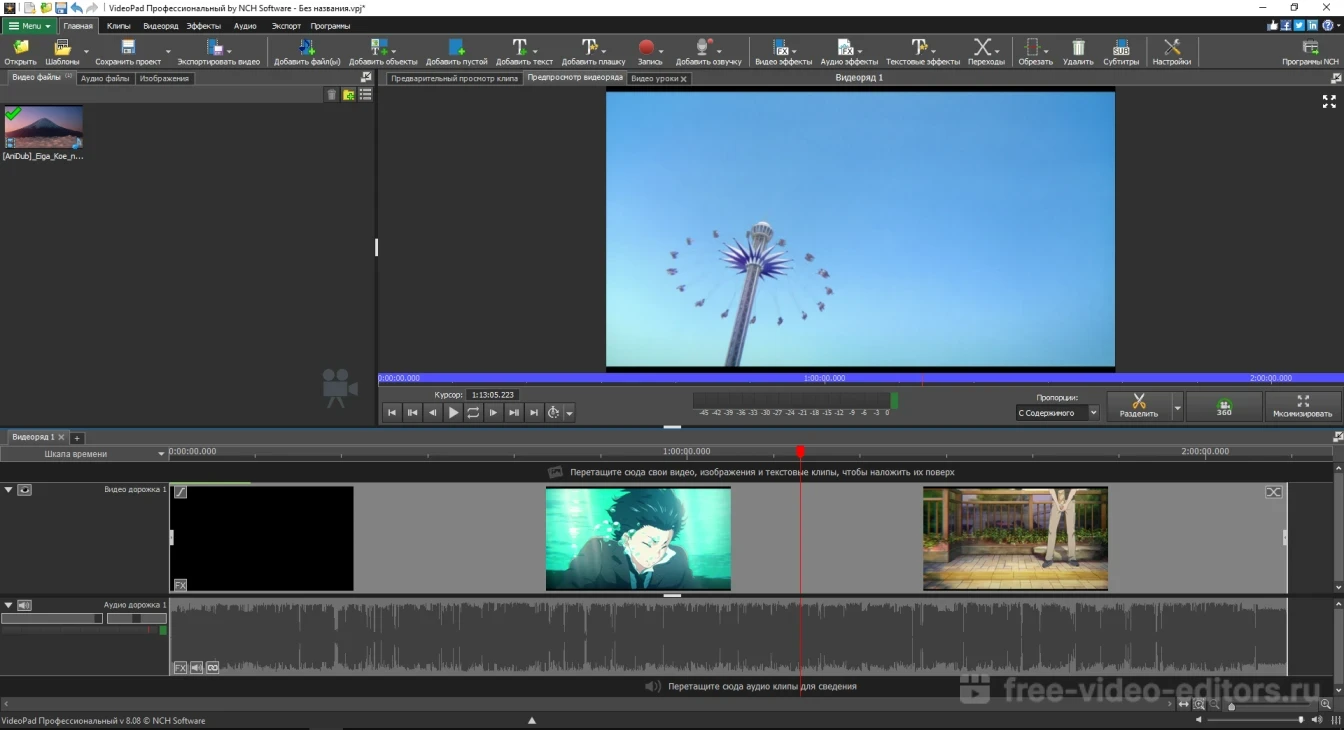The image size is (1344, 730).
Task: Open Видео эффекты from the toolbar
Action: 782,48
